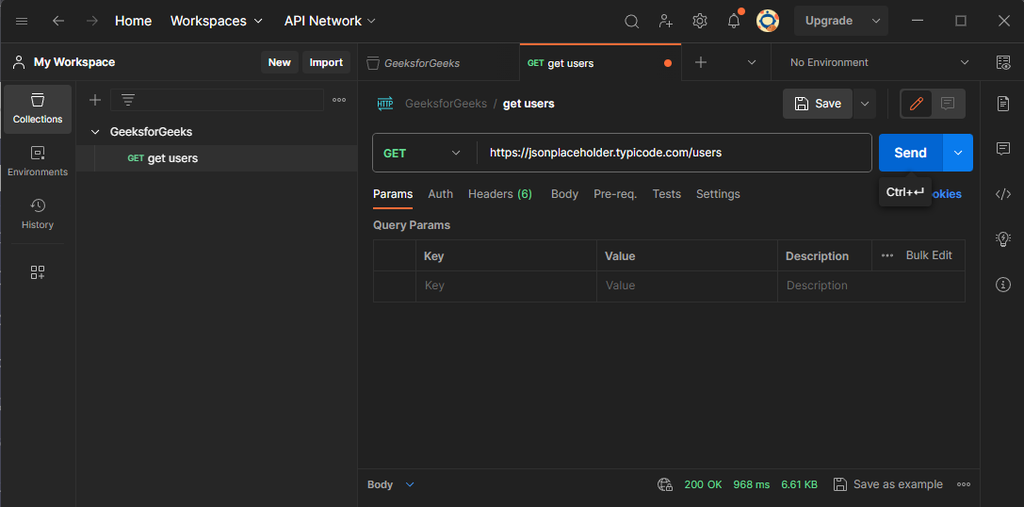Switch to the Body request tab

[564, 194]
